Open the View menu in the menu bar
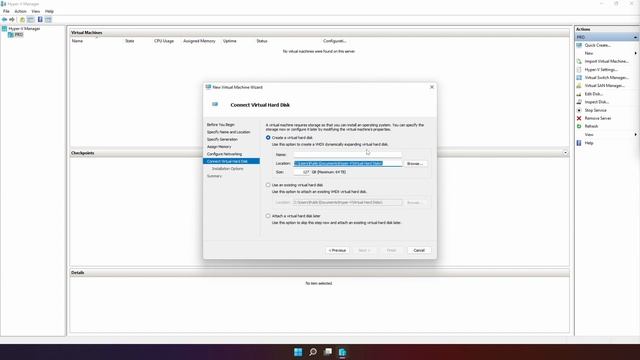640x360 pixels. pos(36,11)
